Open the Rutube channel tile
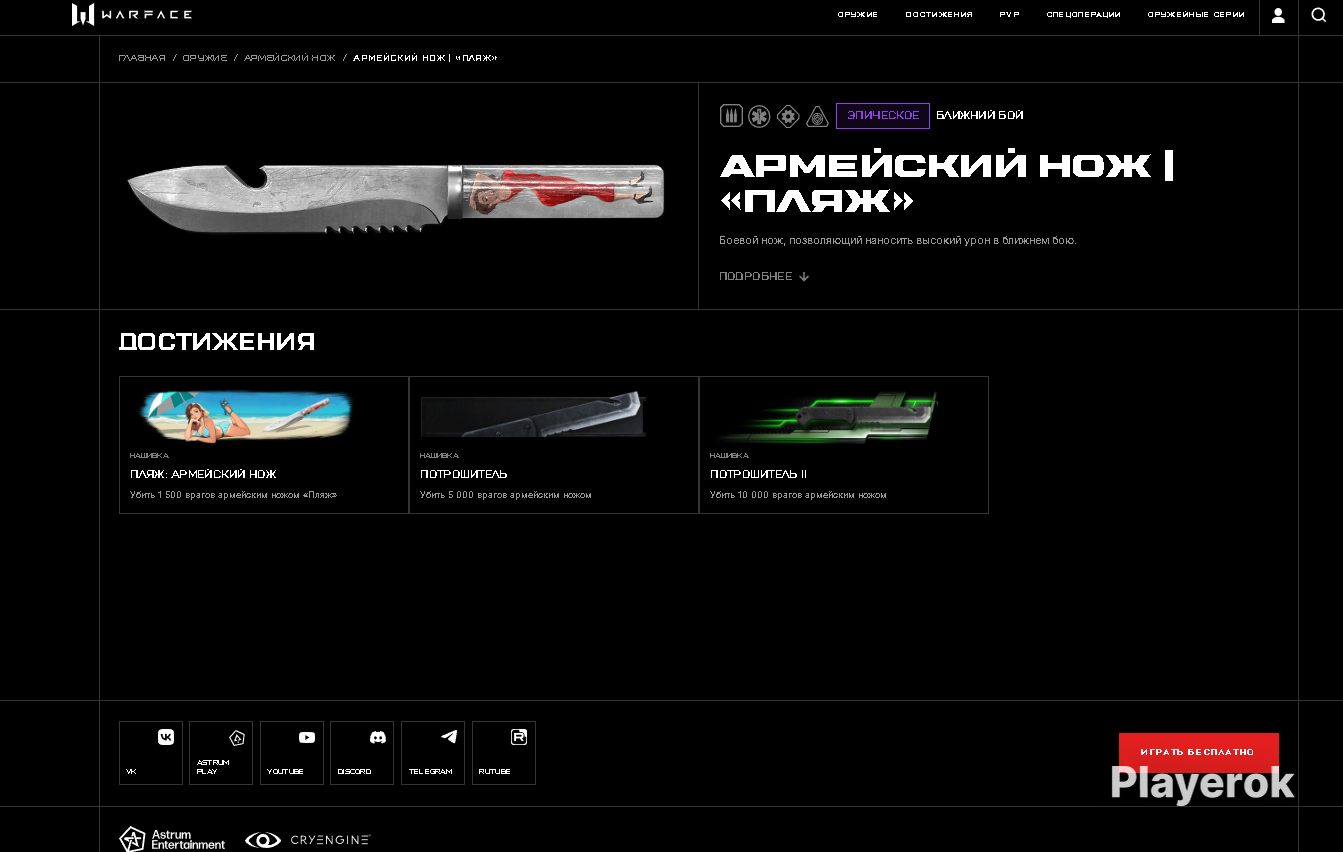This screenshot has width=1343, height=852. point(504,753)
